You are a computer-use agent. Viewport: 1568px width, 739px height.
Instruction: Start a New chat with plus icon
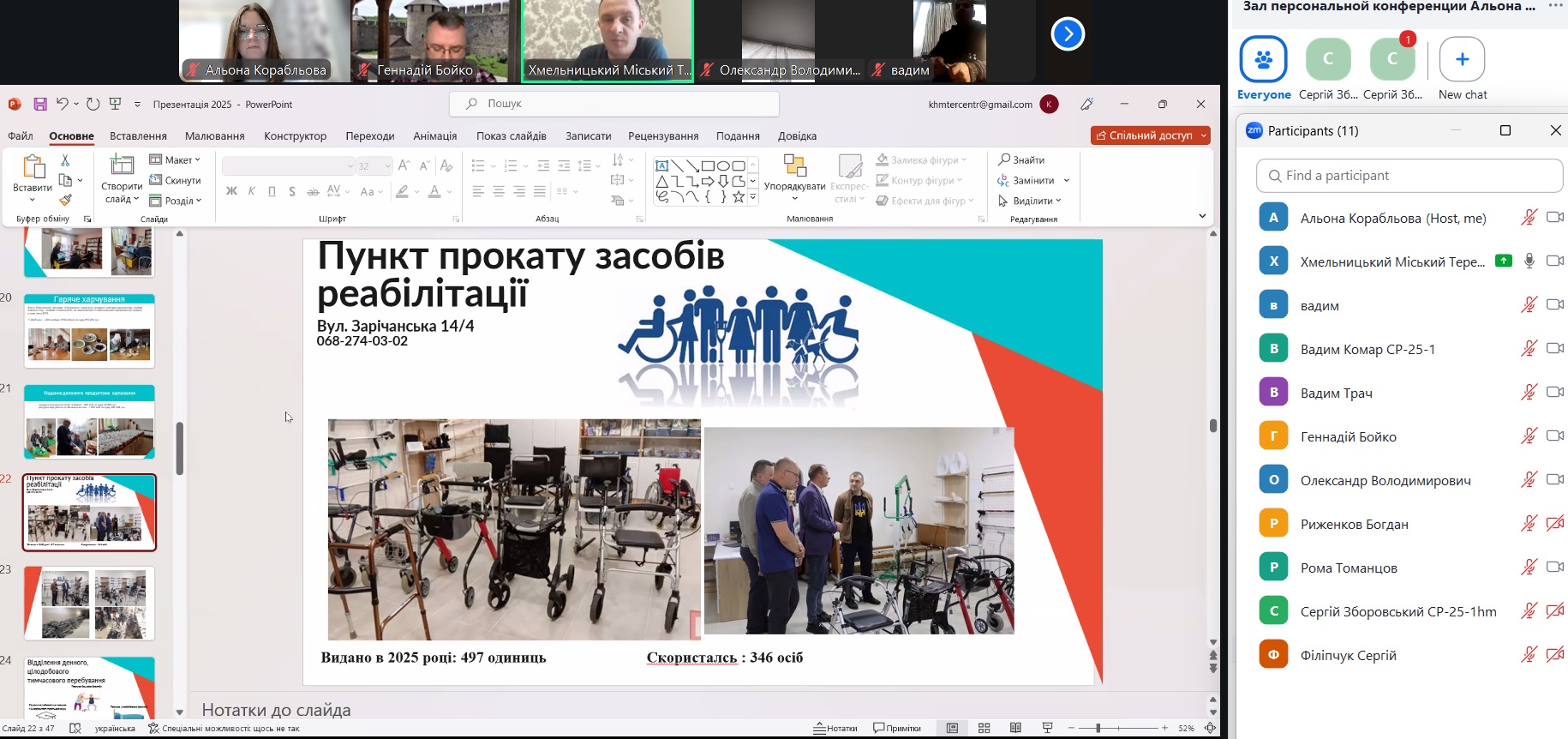click(x=1462, y=60)
